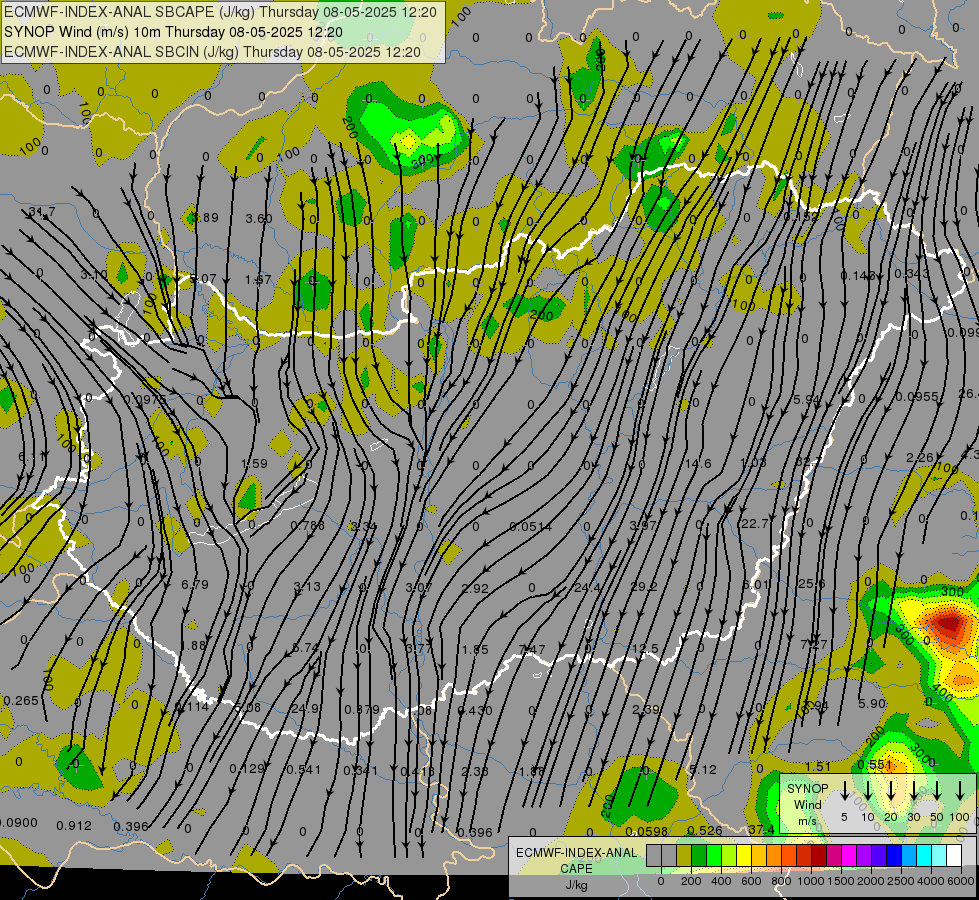Image resolution: width=979 pixels, height=900 pixels.
Task: Pick the dark green swatch in CAPE legend
Action: click(x=699, y=856)
